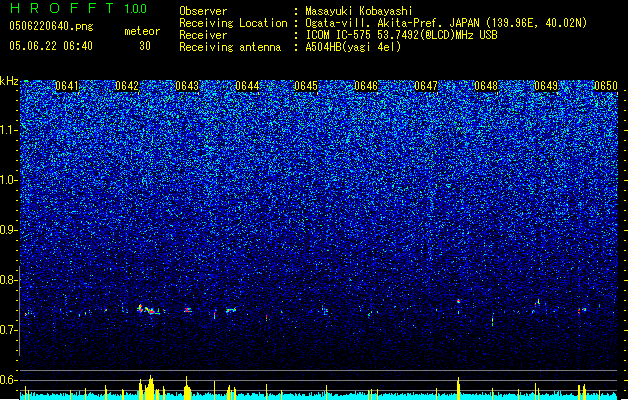Click the Receiving antenna label

tap(230, 47)
